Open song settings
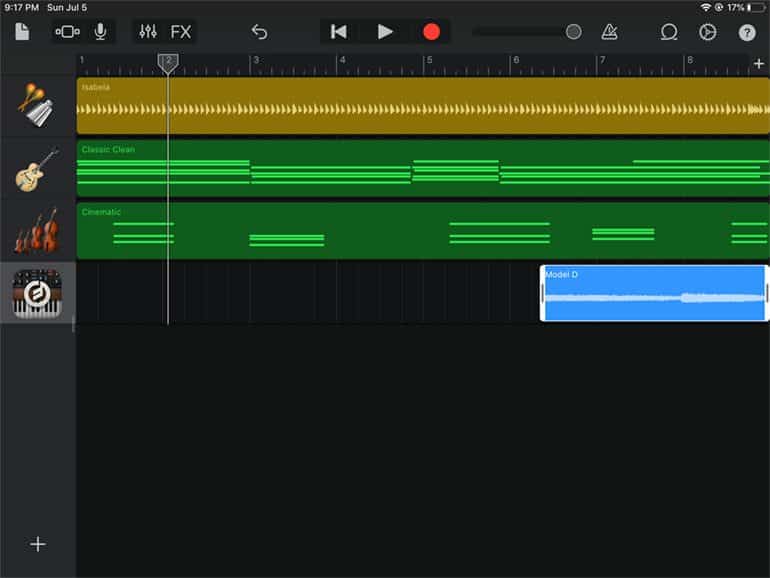 pos(708,32)
